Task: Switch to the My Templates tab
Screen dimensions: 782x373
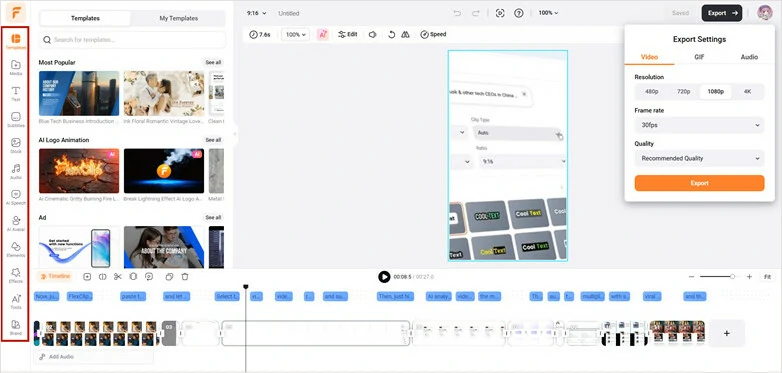Action: pos(179,18)
